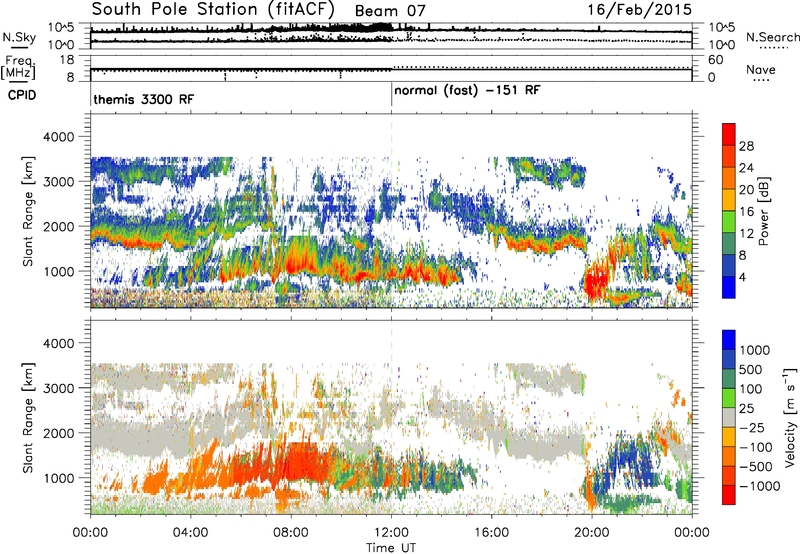This screenshot has width=800, height=554.
Task: Click the 'Power [dB]' colorbar label
Action: [764, 211]
